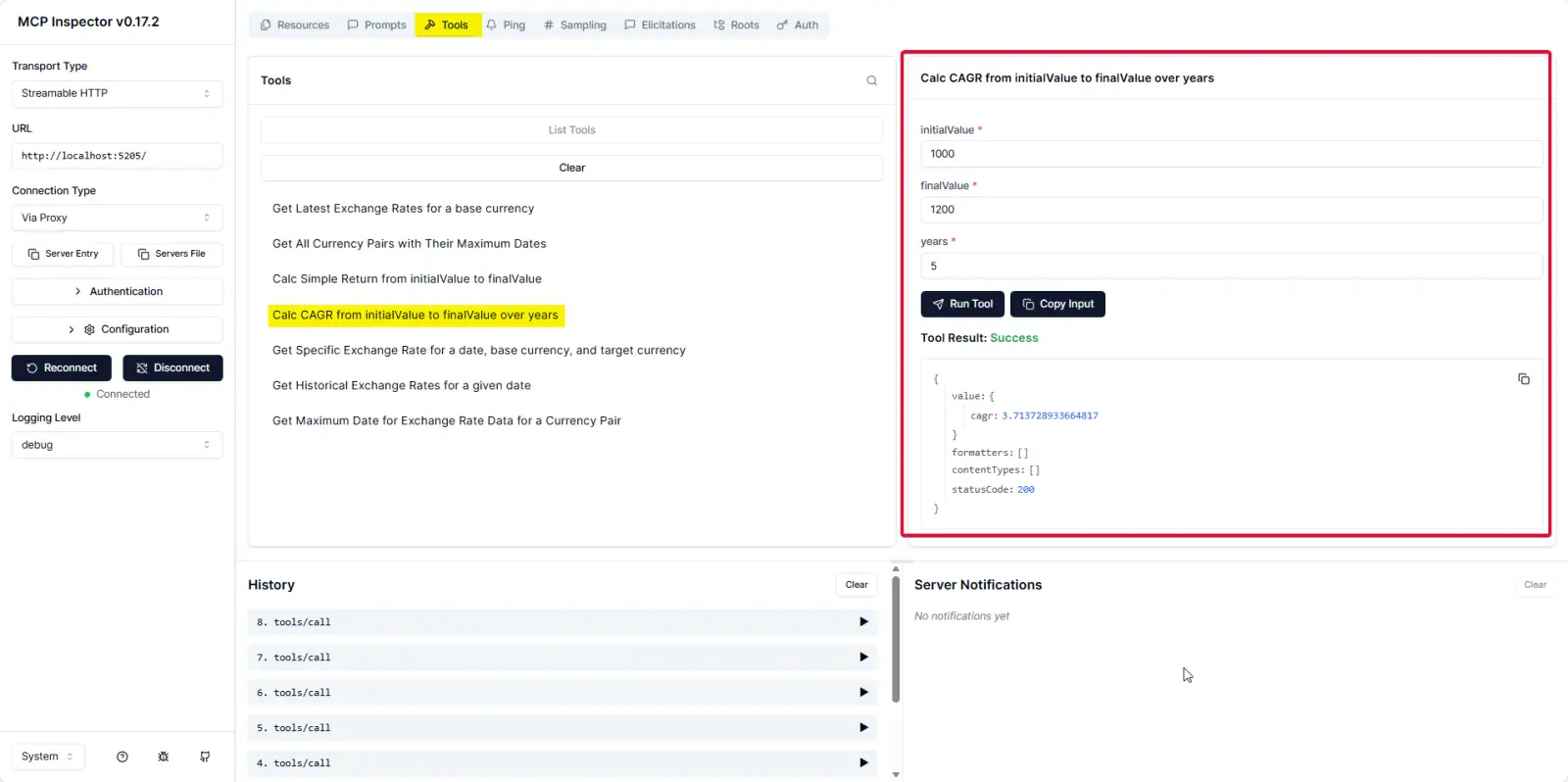Switch to the Resources tab

294,24
